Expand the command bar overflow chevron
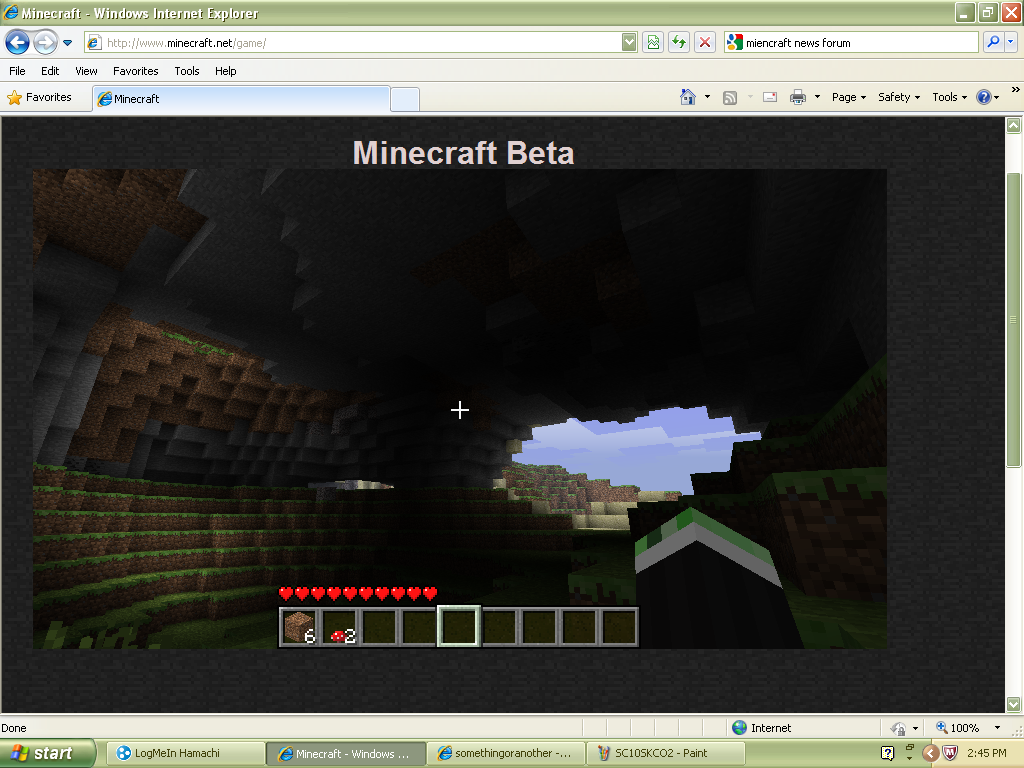Viewport: 1024px width, 768px height. (1016, 89)
